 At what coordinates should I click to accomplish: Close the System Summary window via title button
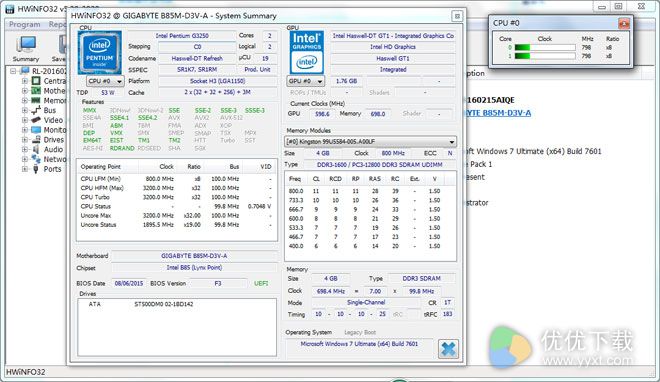tap(457, 16)
